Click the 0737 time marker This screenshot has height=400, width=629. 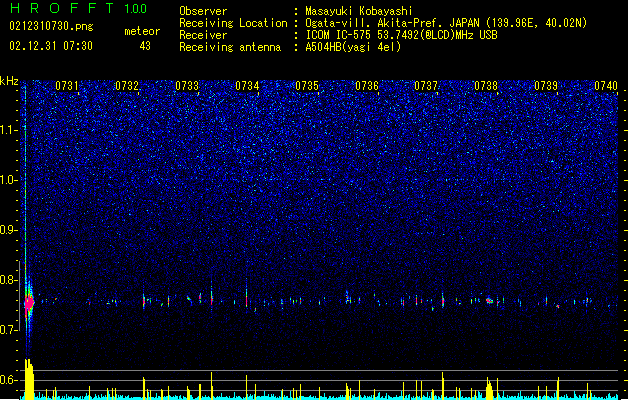click(x=426, y=86)
